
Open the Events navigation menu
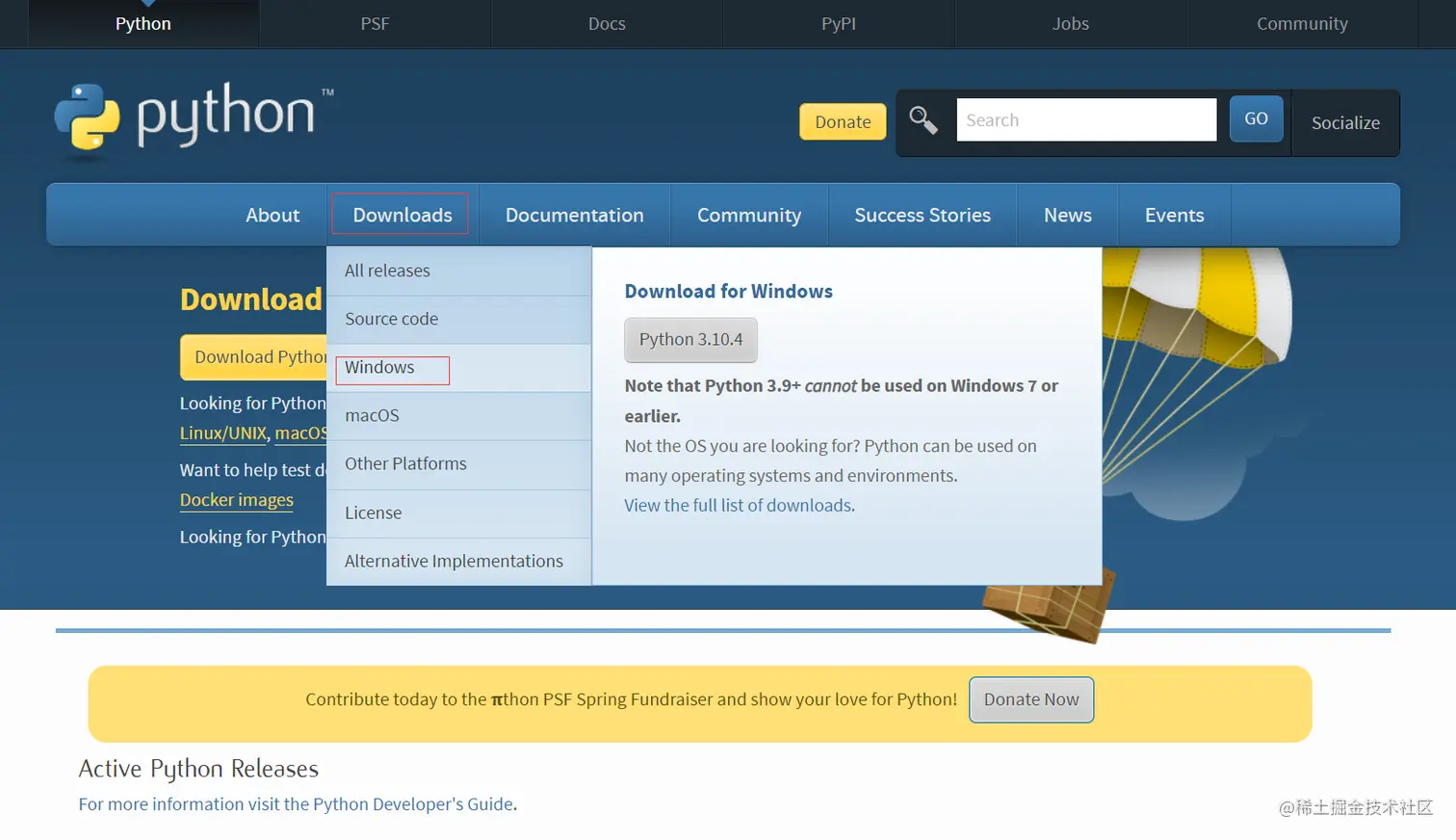coord(1174,215)
